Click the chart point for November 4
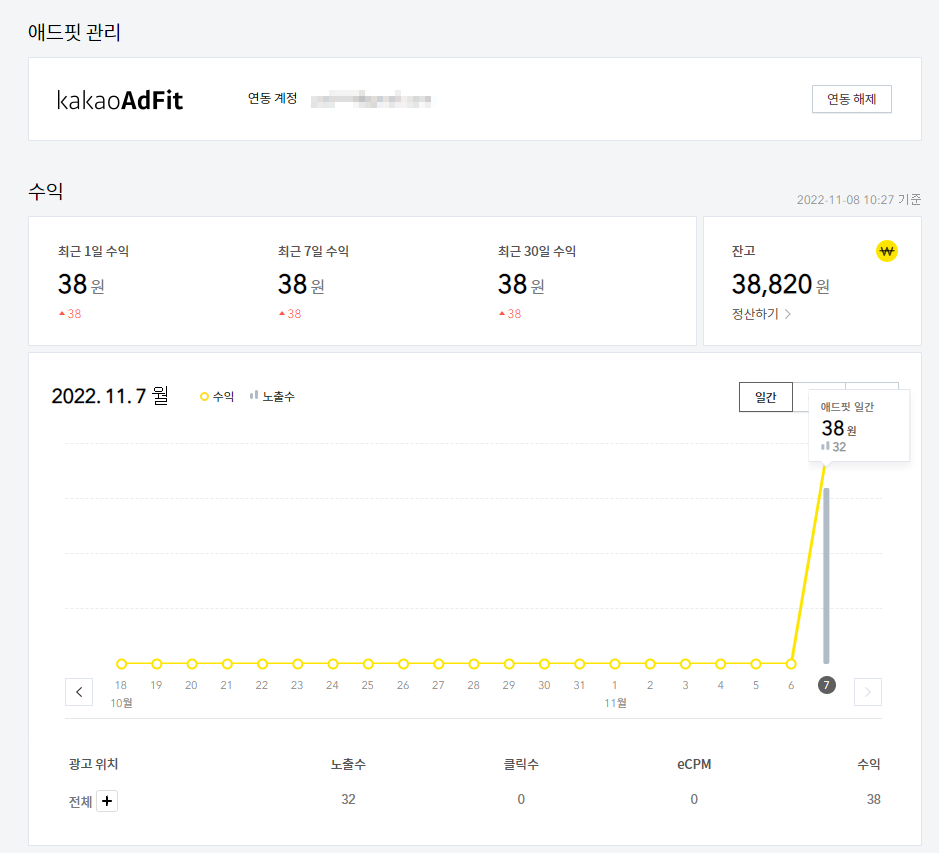Viewport: 939px width, 853px height. (x=720, y=664)
